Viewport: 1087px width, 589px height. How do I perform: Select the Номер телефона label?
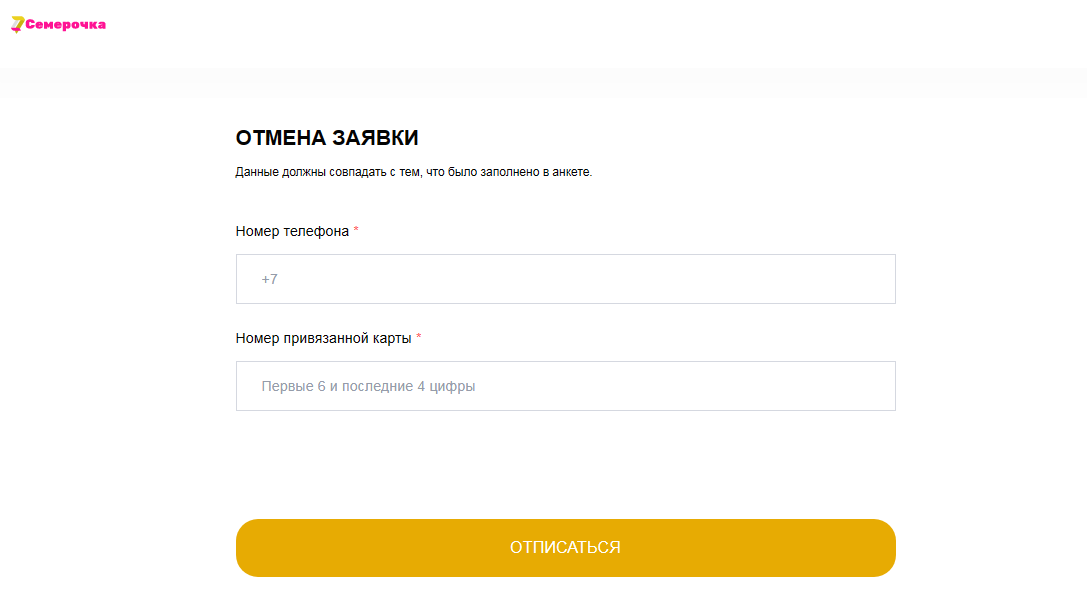(293, 231)
